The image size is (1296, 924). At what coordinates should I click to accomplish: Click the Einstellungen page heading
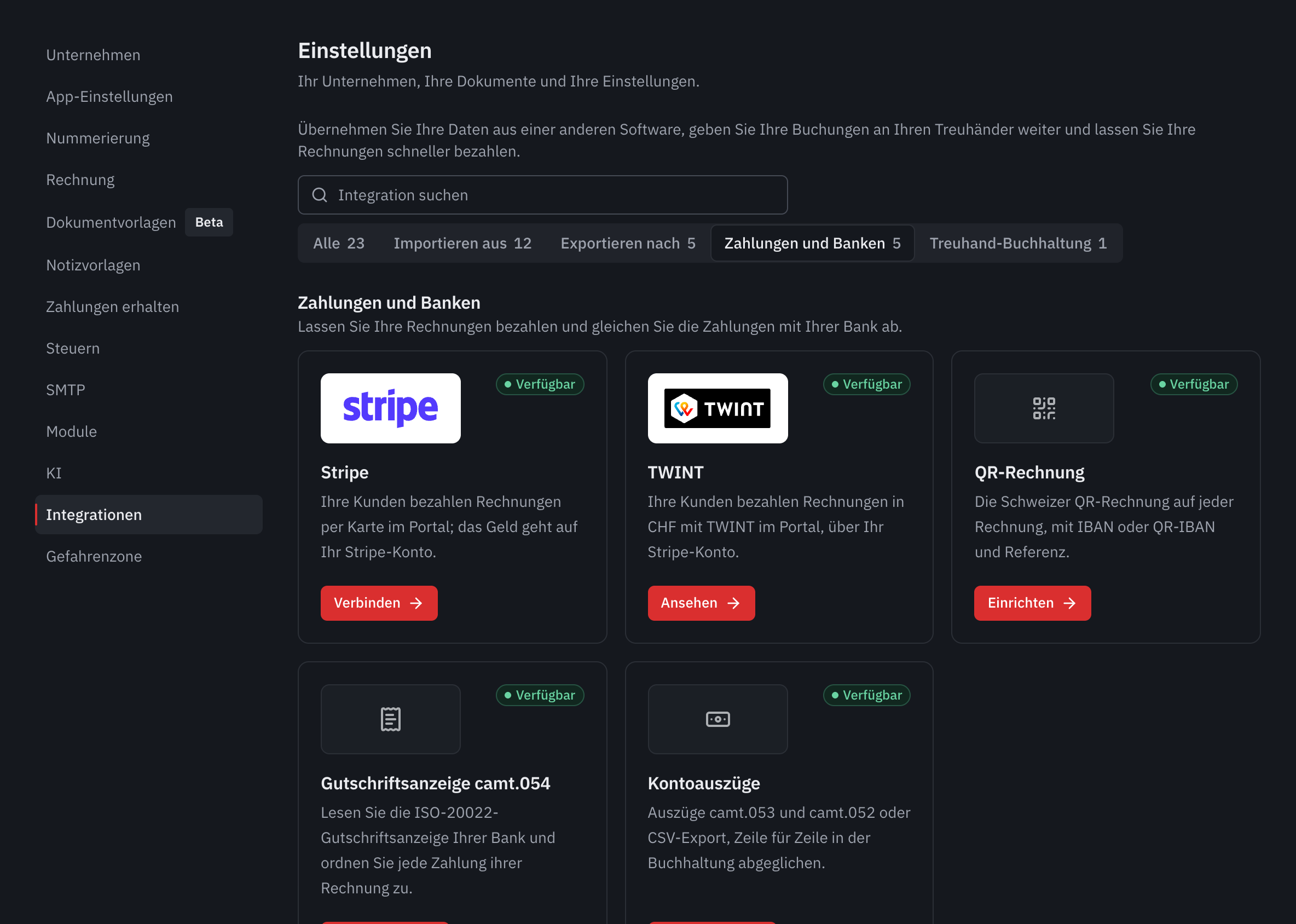[x=364, y=51]
